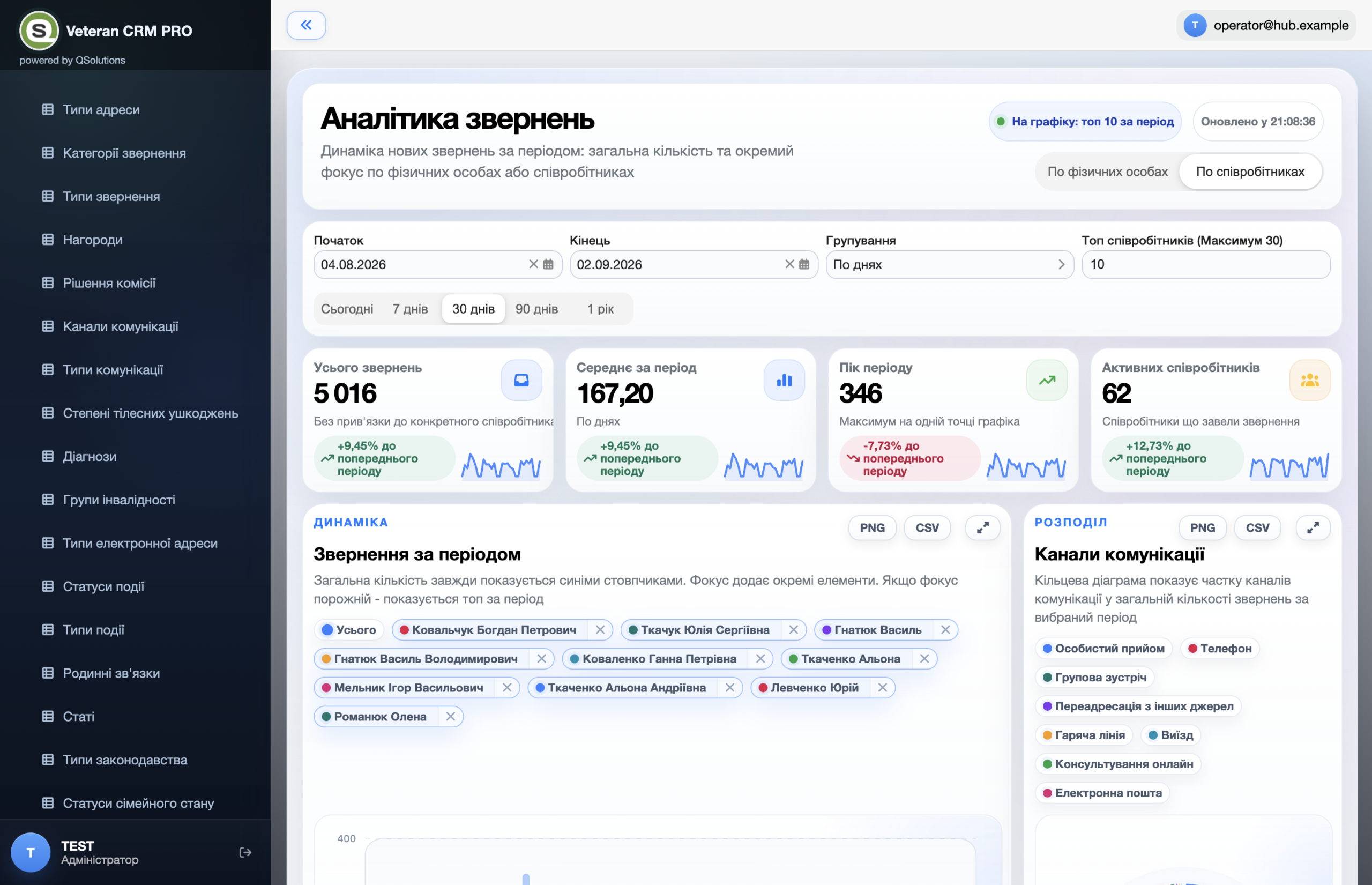Select 7 днів period preset

pyautogui.click(x=410, y=309)
